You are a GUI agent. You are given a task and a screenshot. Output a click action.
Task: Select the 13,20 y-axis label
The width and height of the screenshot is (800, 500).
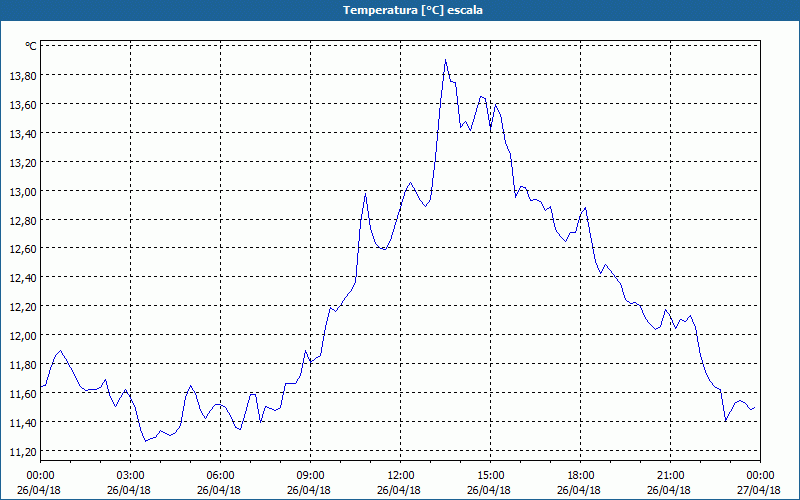pyautogui.click(x=23, y=163)
